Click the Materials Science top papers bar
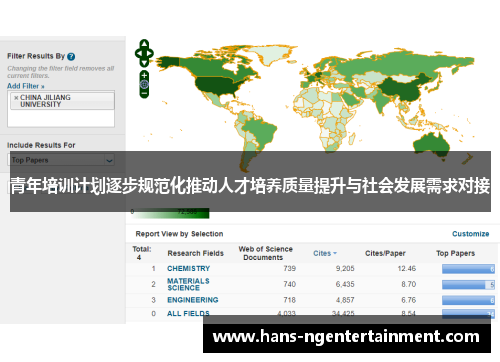Screen dimensions: 500x362 468,285
